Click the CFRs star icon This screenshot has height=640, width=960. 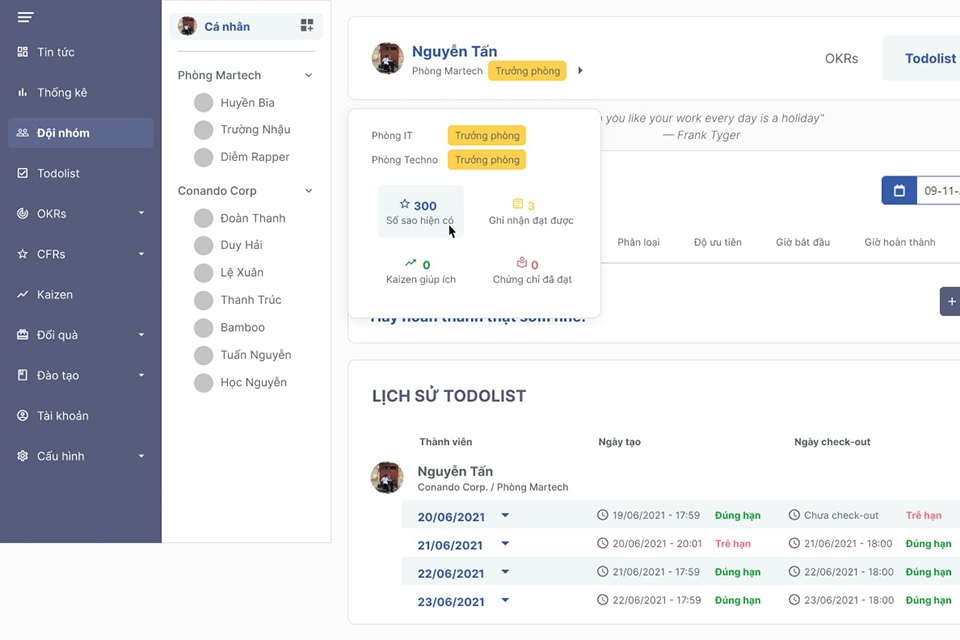click(23, 254)
